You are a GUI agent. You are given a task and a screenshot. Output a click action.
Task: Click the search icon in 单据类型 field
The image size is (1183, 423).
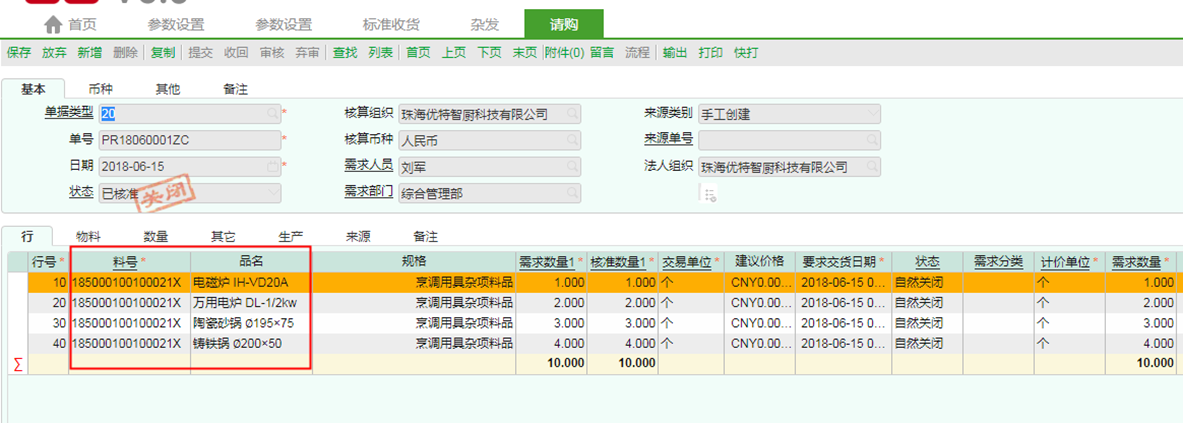point(273,115)
